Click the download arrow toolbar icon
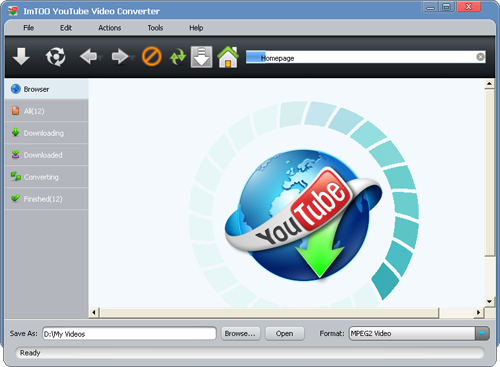Viewport: 500px width, 367px height. [x=21, y=56]
